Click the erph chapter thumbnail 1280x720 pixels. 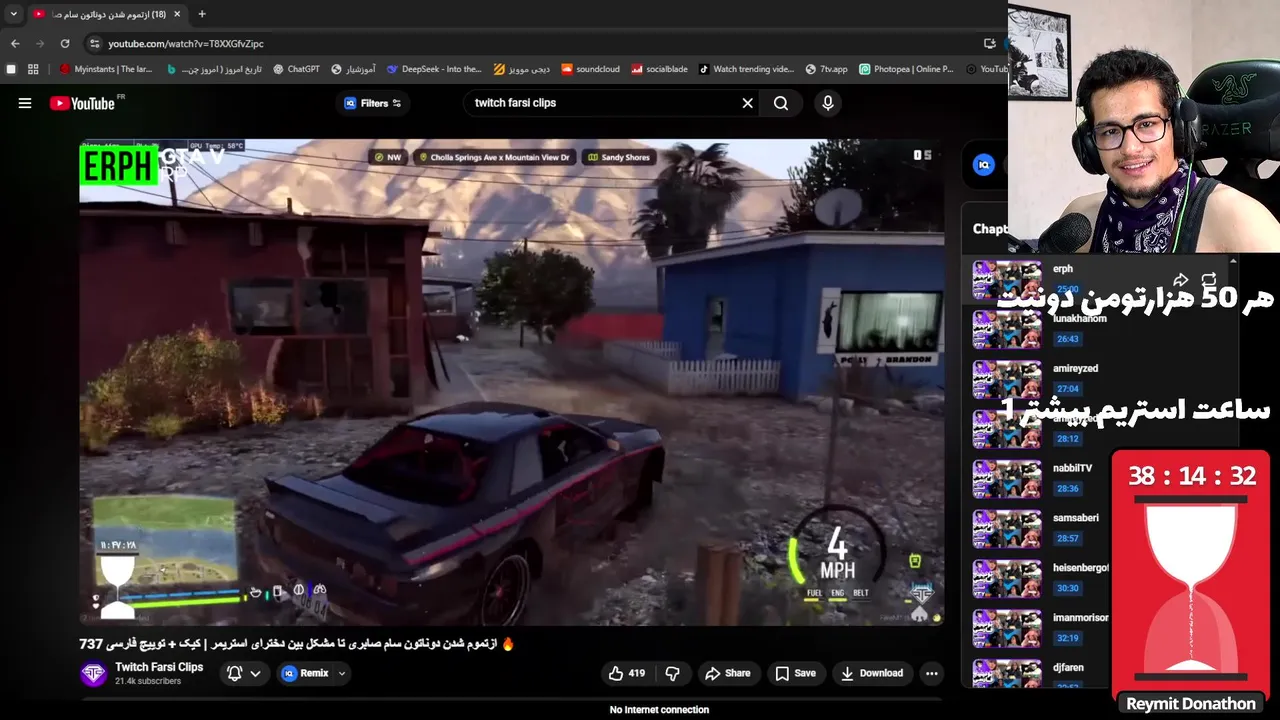tap(1007, 279)
